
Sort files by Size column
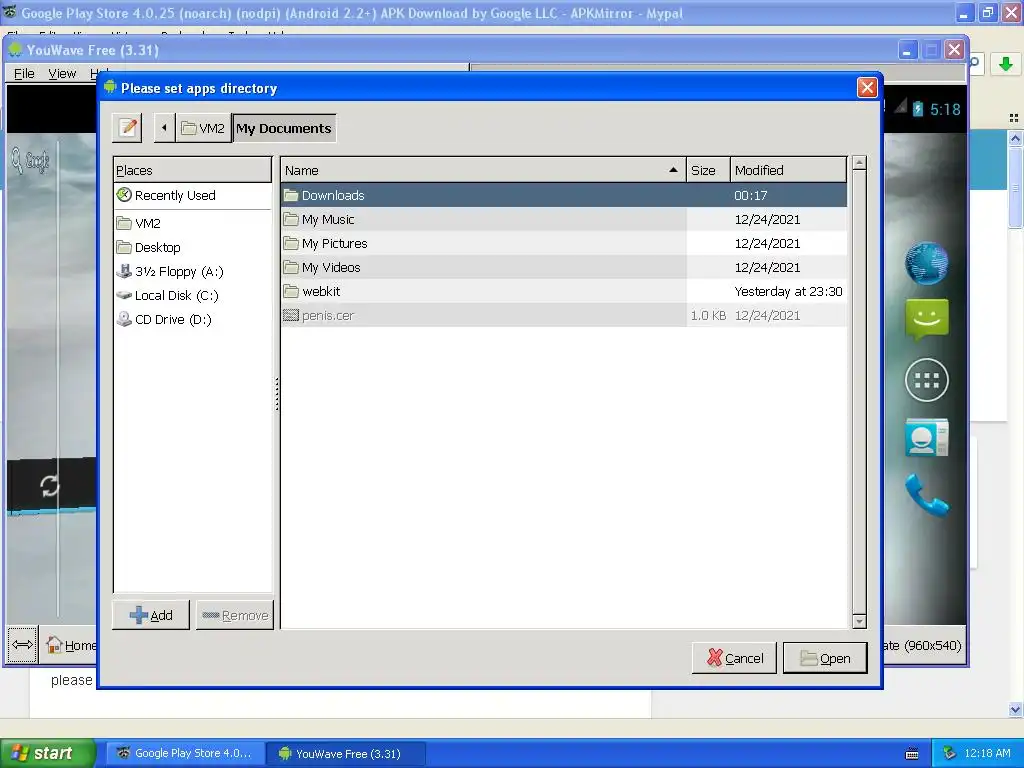pyautogui.click(x=708, y=170)
